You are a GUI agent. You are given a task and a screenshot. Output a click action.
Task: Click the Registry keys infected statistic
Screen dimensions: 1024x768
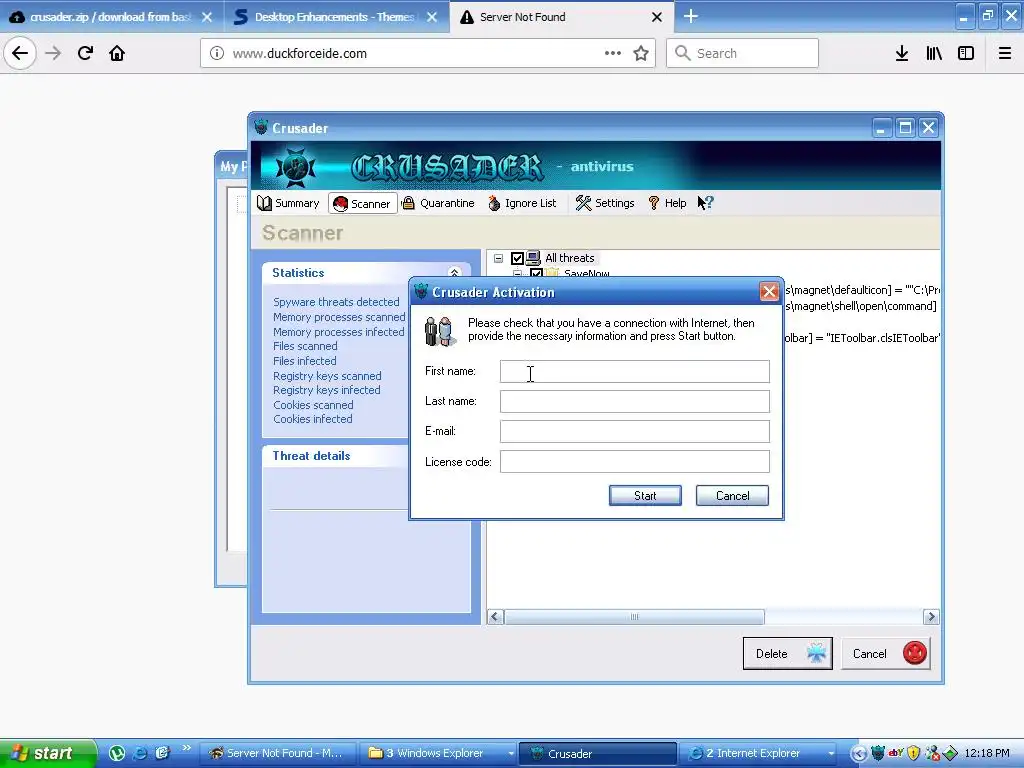coord(327,390)
